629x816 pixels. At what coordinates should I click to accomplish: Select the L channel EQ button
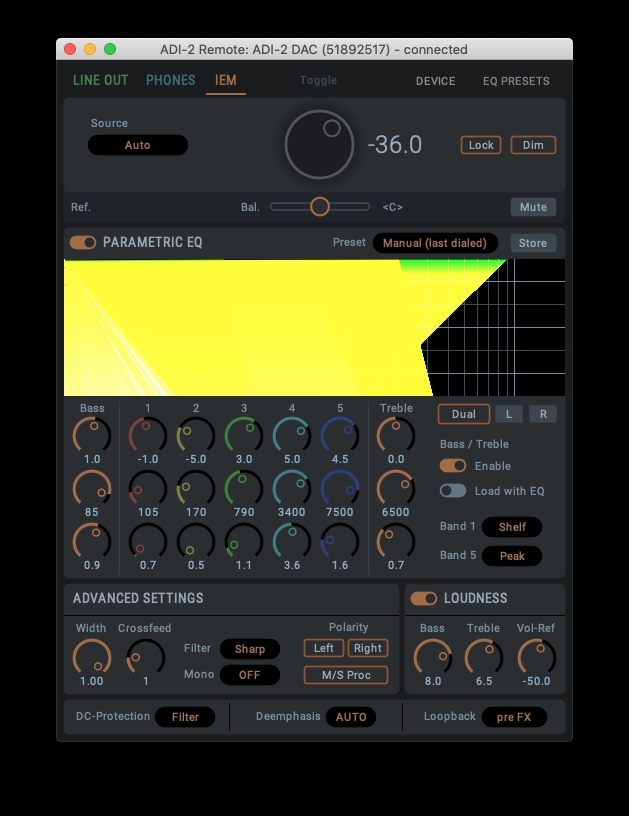click(508, 414)
